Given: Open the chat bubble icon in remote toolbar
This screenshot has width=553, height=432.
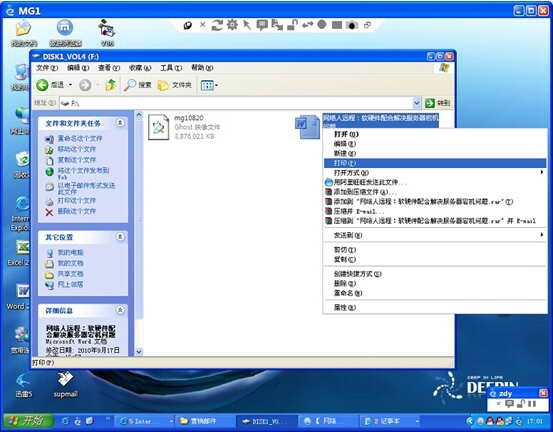Looking at the screenshot, I should [x=262, y=25].
